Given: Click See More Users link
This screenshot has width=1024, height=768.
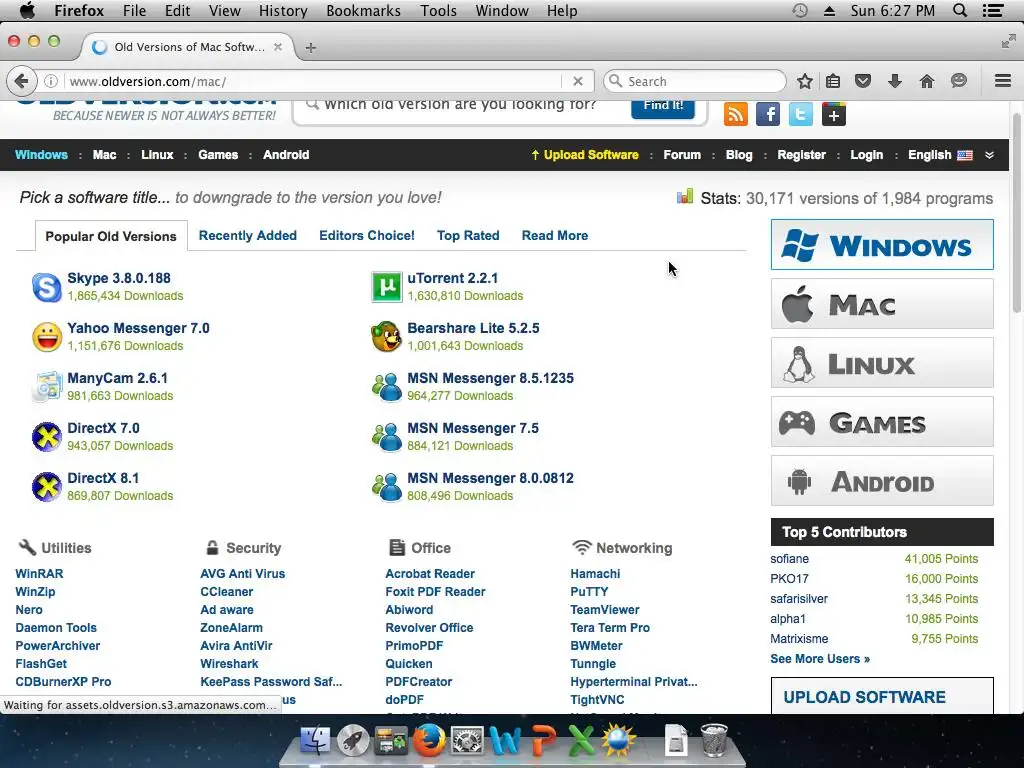Looking at the screenshot, I should (x=820, y=659).
